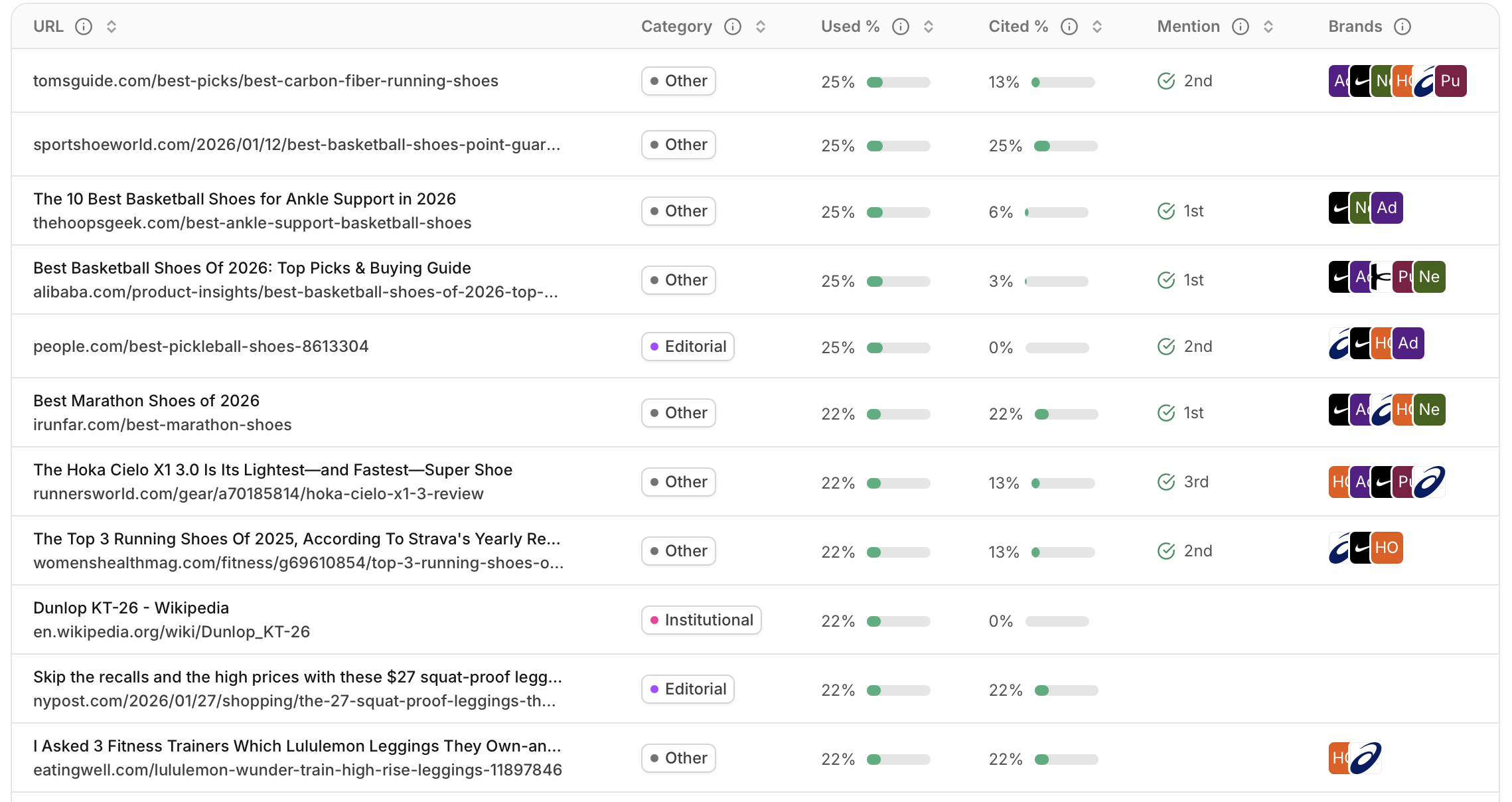Image resolution: width=1512 pixels, height=802 pixels.
Task: Click the info icon next to Cited % header
Action: [1069, 27]
